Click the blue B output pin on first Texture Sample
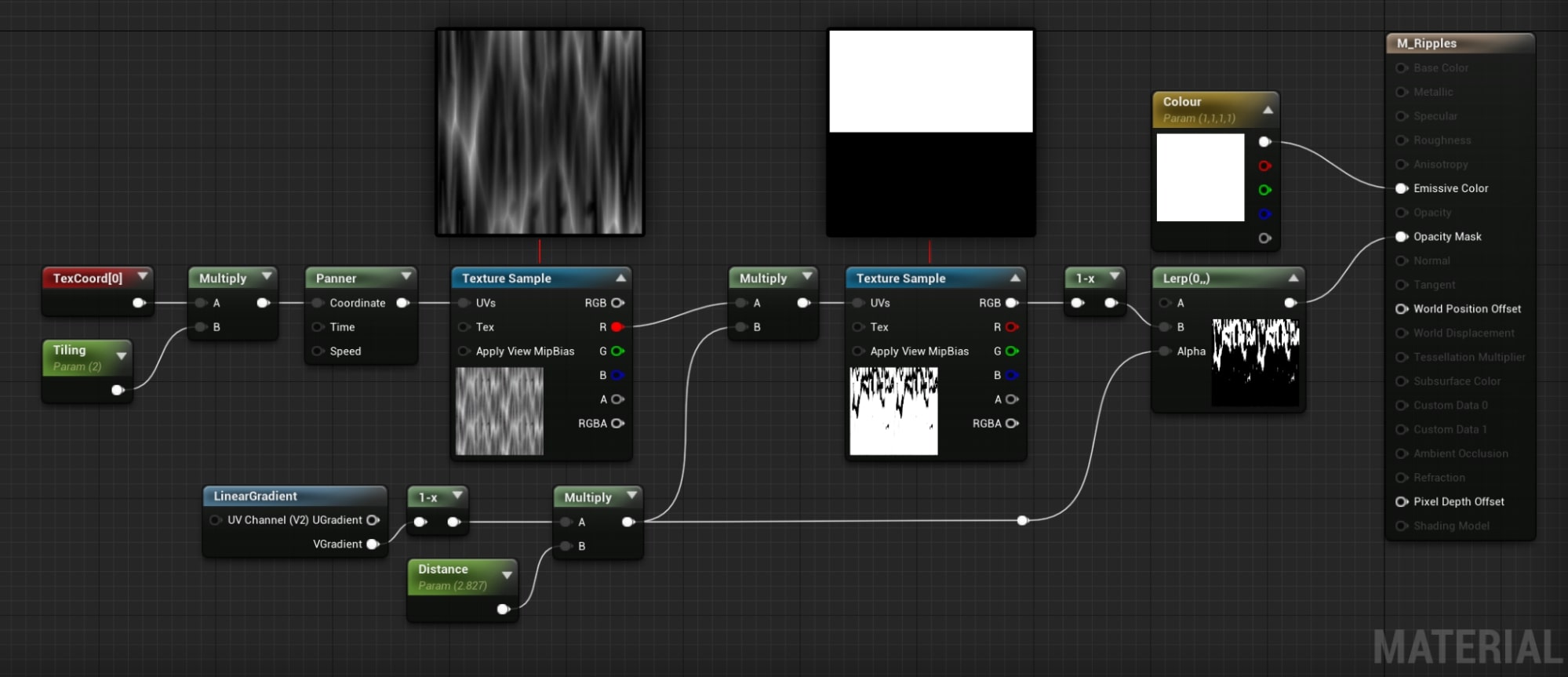1568x677 pixels. (617, 375)
